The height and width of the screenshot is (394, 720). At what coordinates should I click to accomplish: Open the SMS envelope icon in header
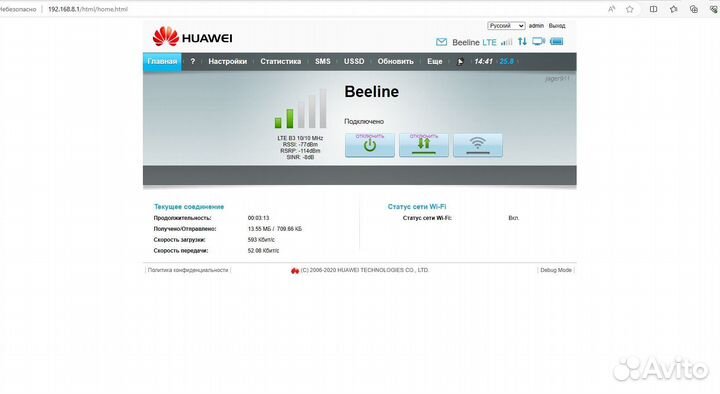pyautogui.click(x=441, y=42)
